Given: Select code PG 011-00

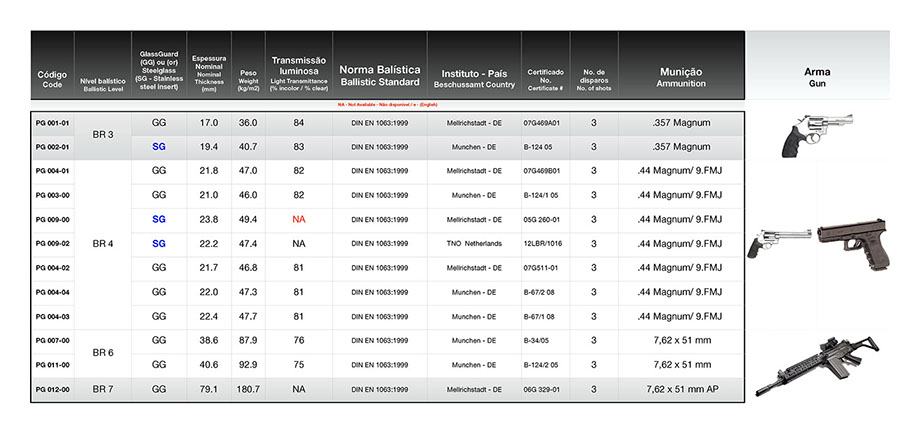Looking at the screenshot, I should coord(53,365).
